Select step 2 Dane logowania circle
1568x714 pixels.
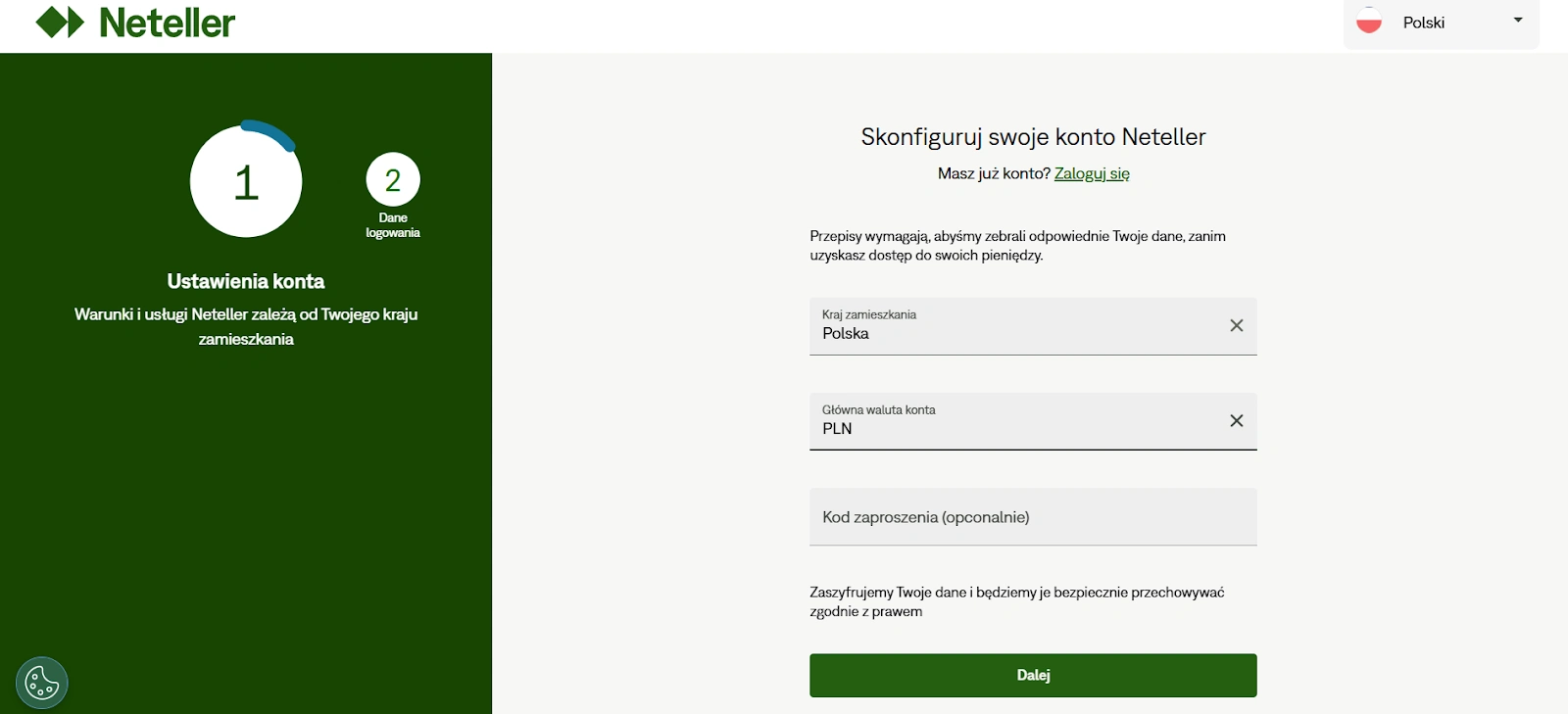[393, 180]
